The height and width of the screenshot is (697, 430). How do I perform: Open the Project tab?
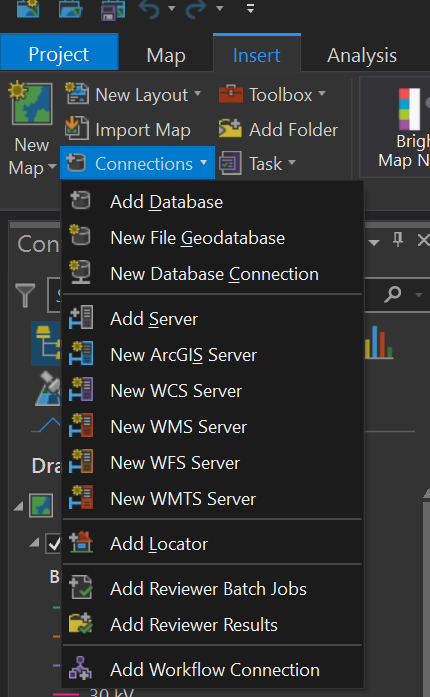tap(59, 54)
